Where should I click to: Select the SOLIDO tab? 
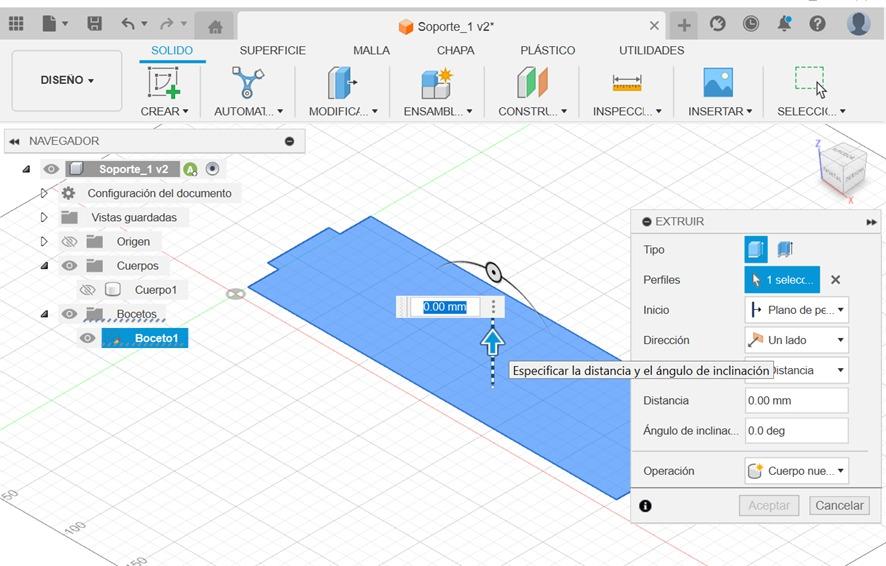[172, 50]
